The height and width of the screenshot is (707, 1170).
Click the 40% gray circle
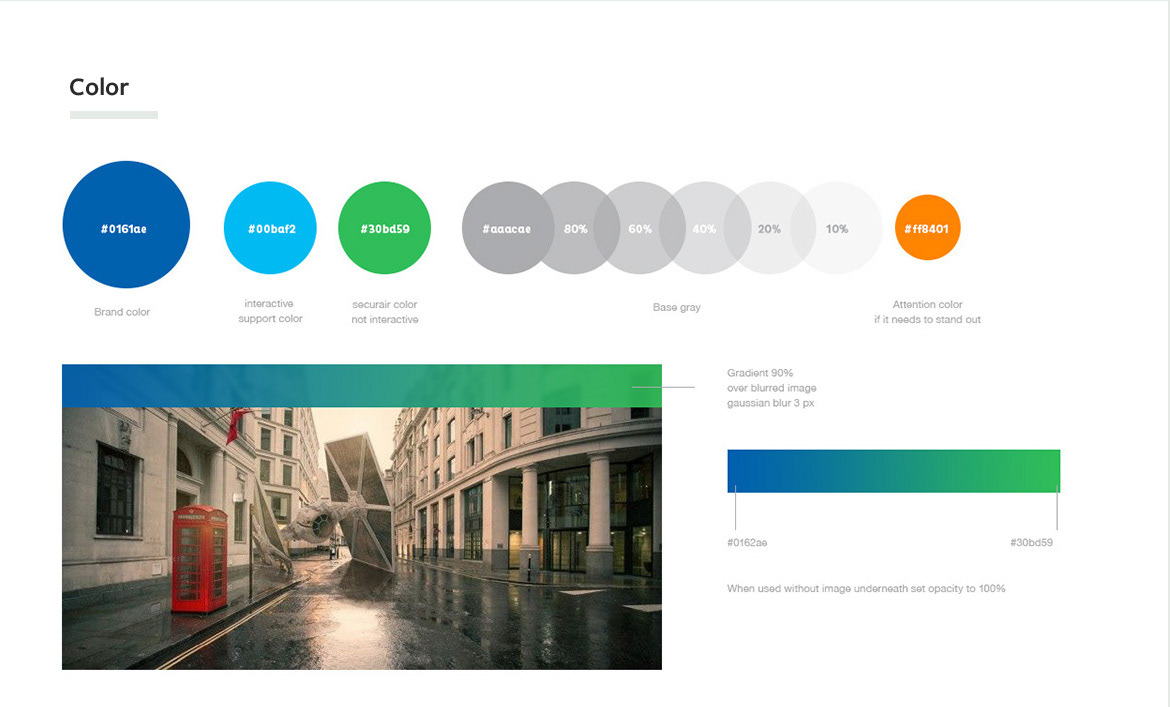pos(704,227)
